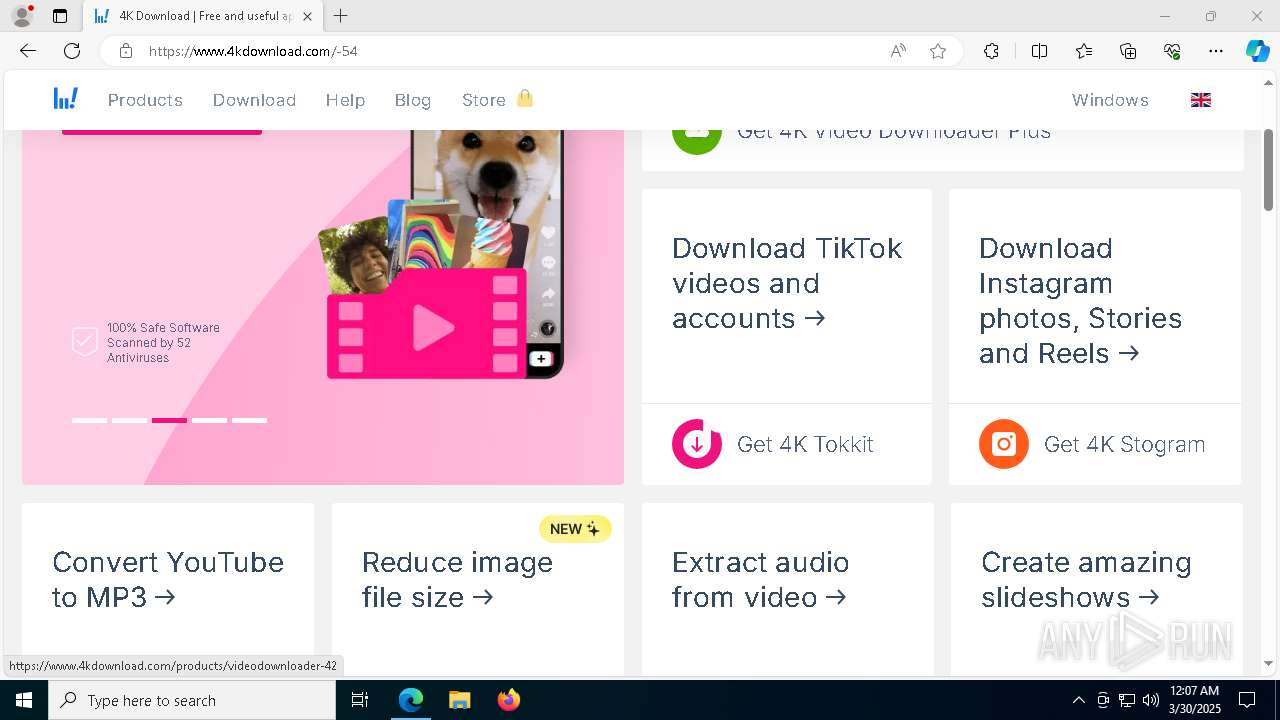
Task: Open volume control in tray
Action: (1150, 700)
